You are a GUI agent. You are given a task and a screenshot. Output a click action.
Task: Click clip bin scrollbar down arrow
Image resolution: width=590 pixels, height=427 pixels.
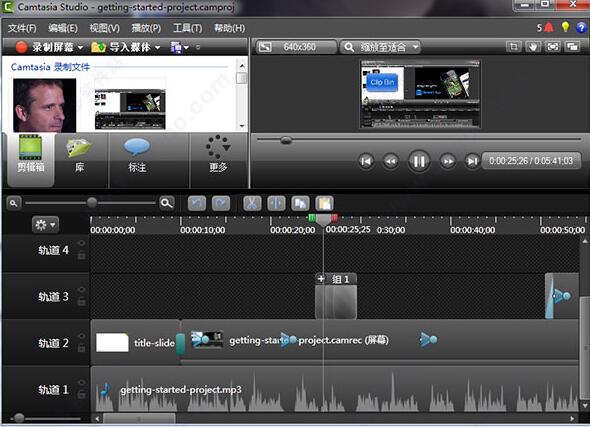[242, 126]
